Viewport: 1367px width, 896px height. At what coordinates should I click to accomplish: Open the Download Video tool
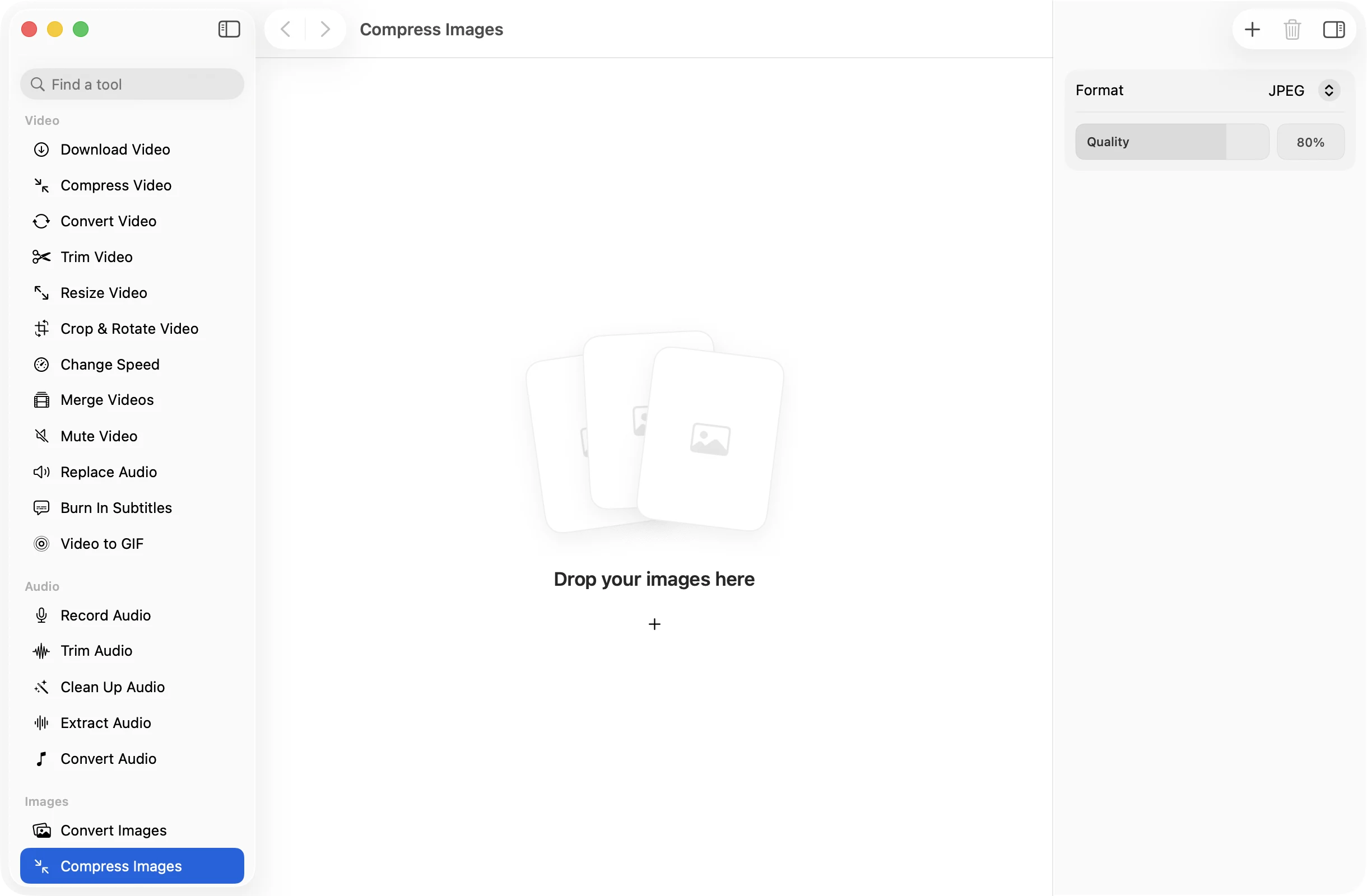(132, 149)
